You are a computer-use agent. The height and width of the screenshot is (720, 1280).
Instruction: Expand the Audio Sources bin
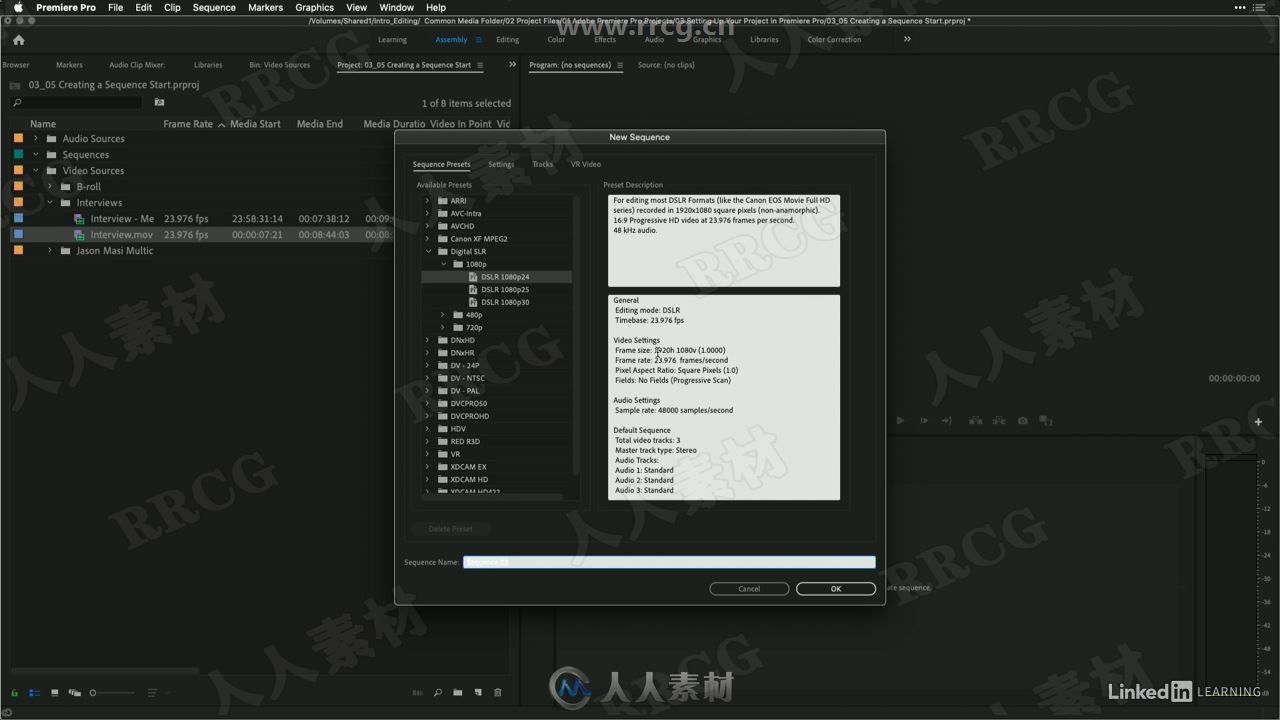[36, 139]
